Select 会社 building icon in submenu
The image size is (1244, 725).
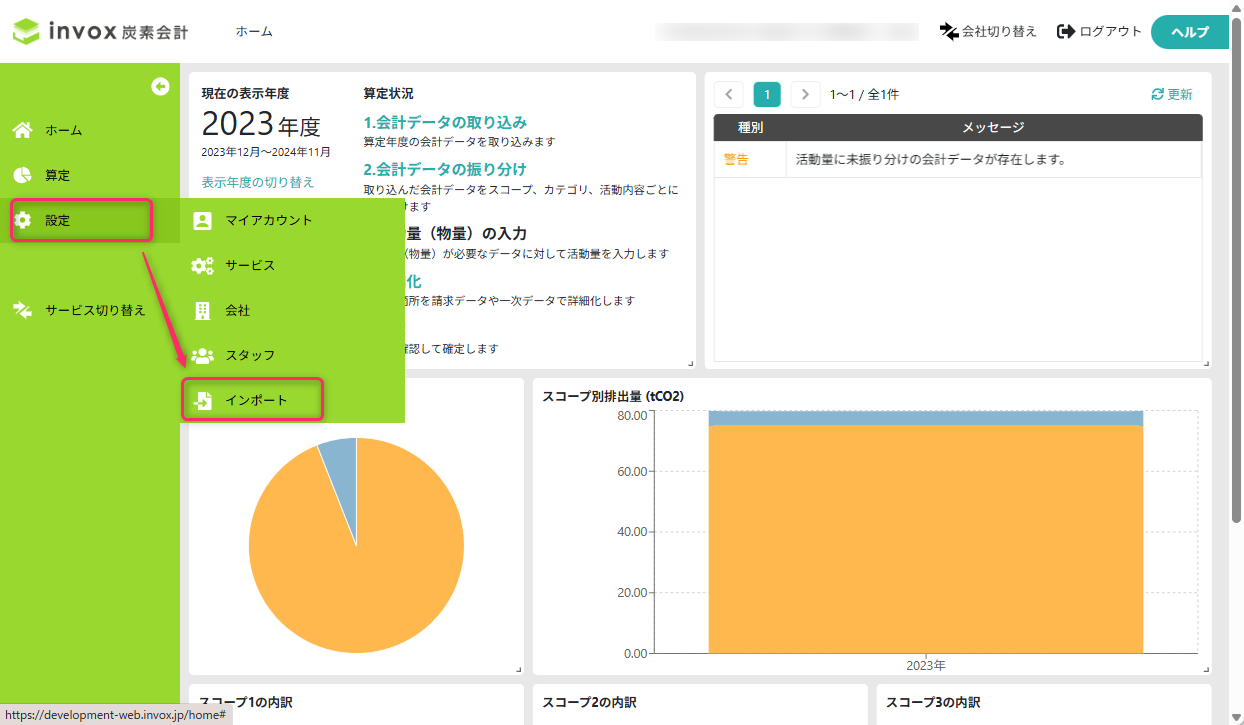click(x=202, y=310)
